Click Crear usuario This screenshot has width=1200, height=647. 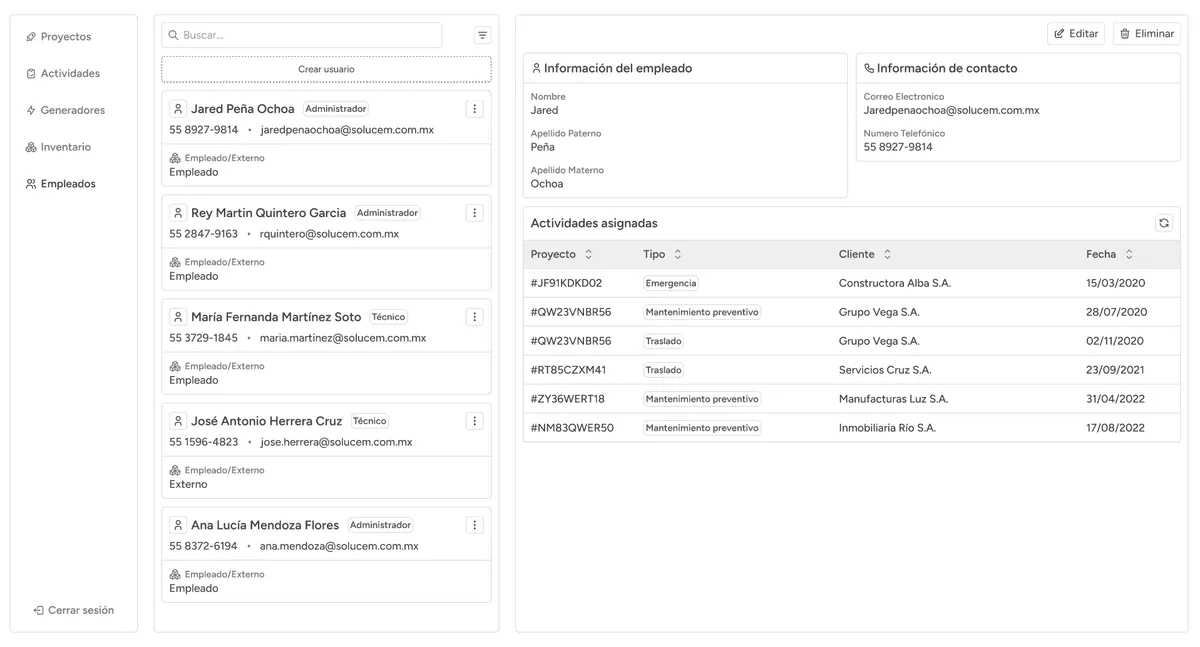pyautogui.click(x=326, y=69)
